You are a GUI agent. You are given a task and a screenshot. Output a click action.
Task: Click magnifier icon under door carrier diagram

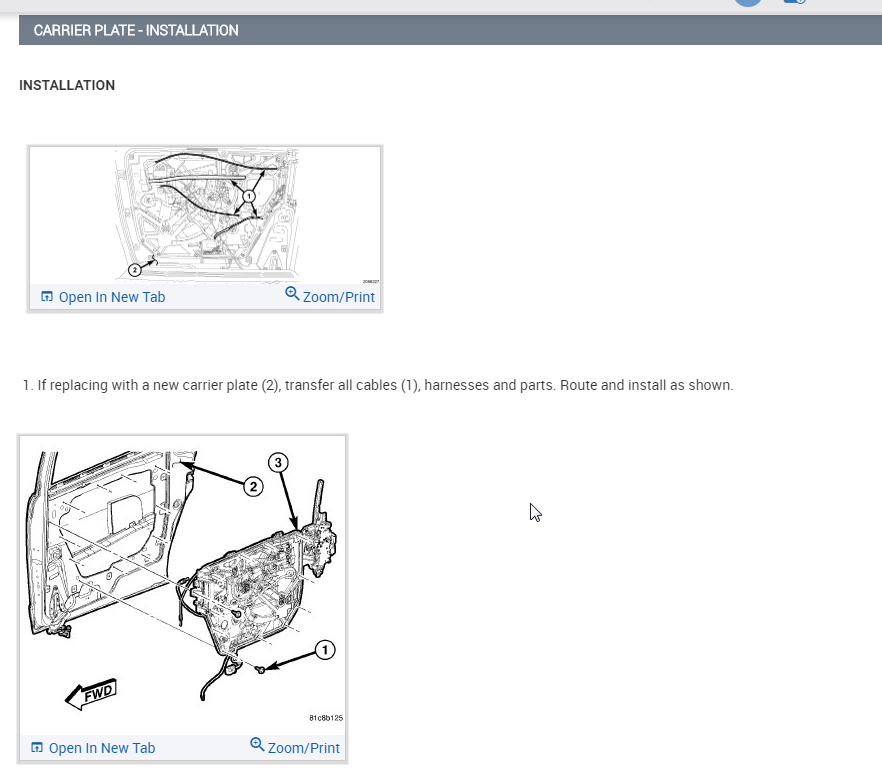point(257,744)
